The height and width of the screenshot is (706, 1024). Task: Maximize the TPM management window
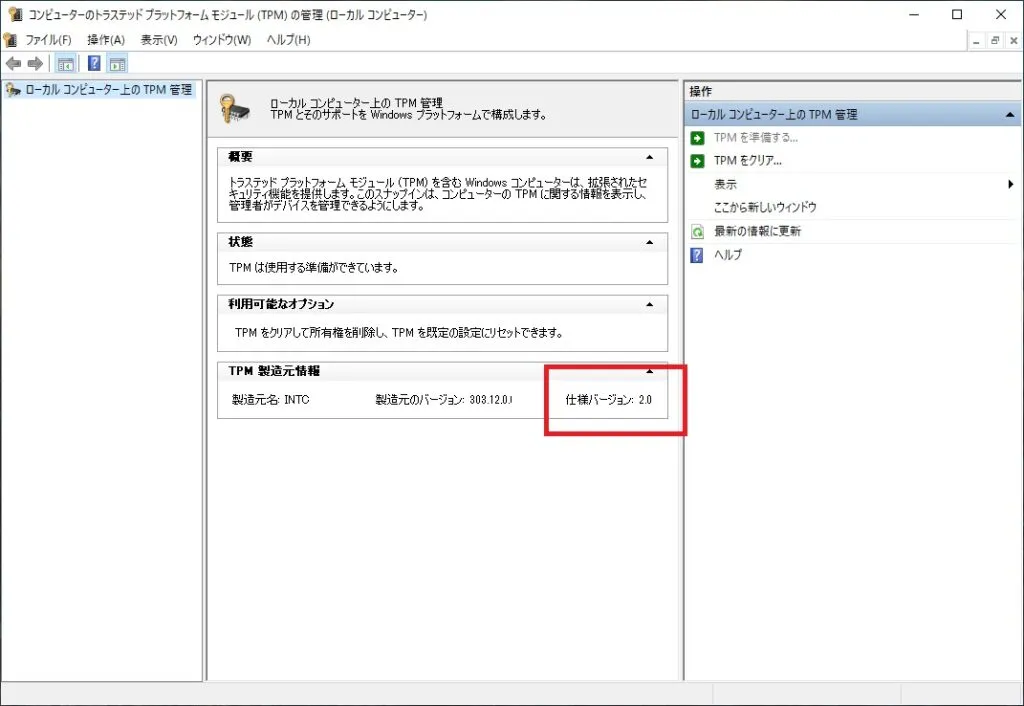[957, 14]
